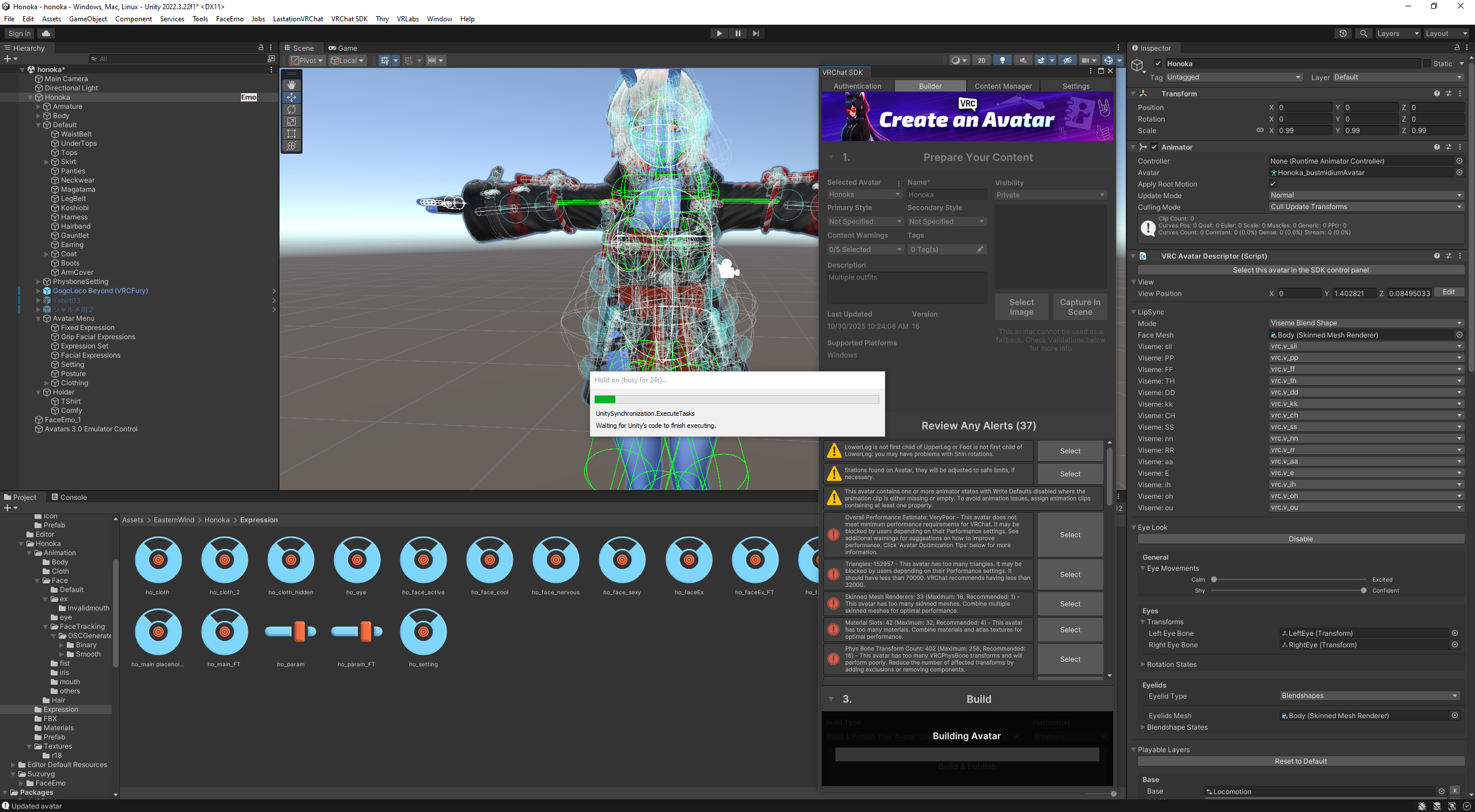Toggle the Static checkbox
The image size is (1475, 812).
[x=1427, y=64]
